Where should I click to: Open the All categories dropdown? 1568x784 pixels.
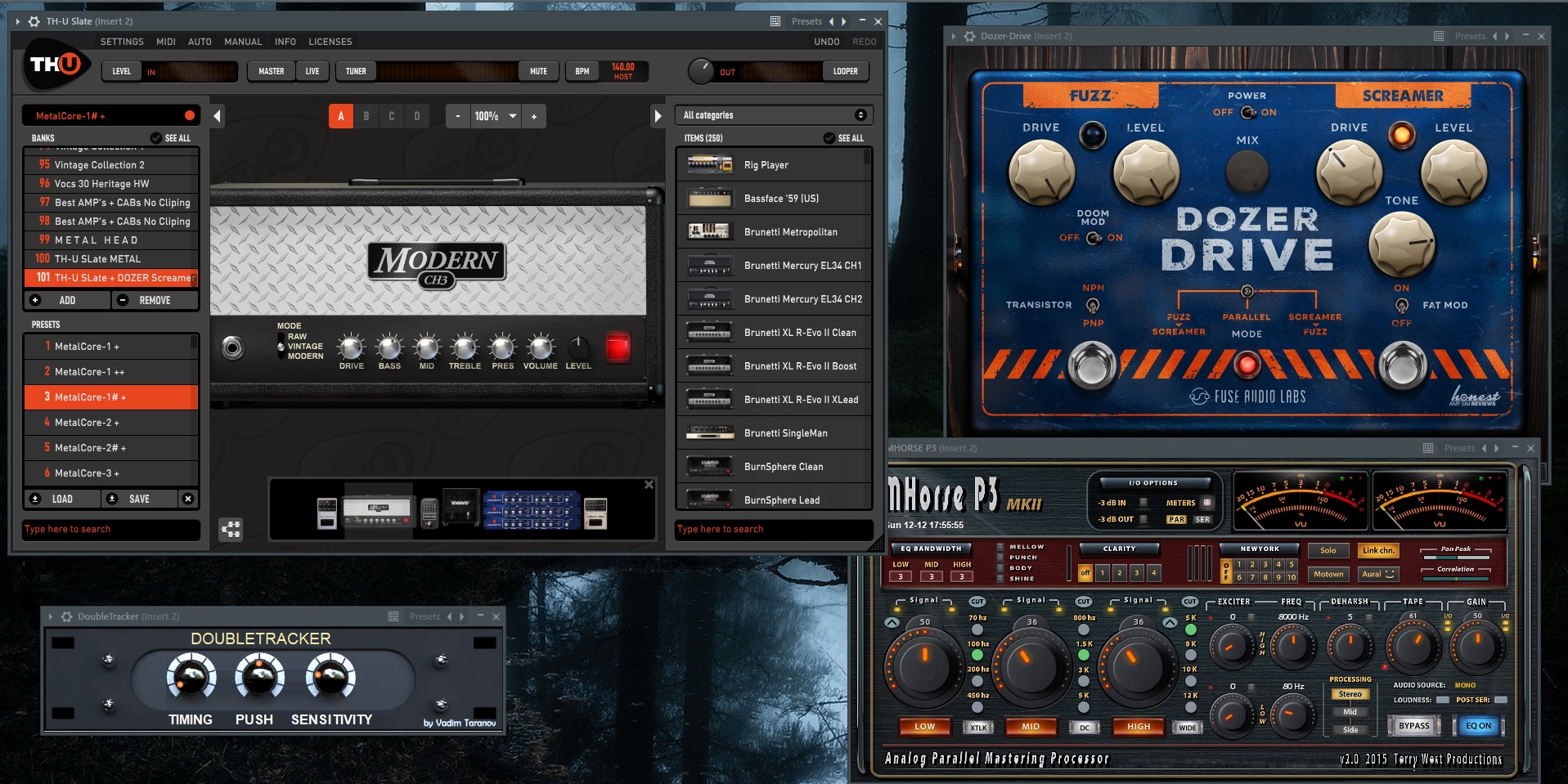pos(774,115)
